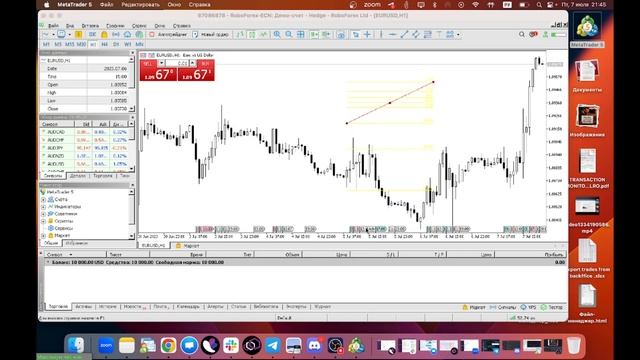
Task: Open the Файл menu in application window
Action: tap(53, 26)
